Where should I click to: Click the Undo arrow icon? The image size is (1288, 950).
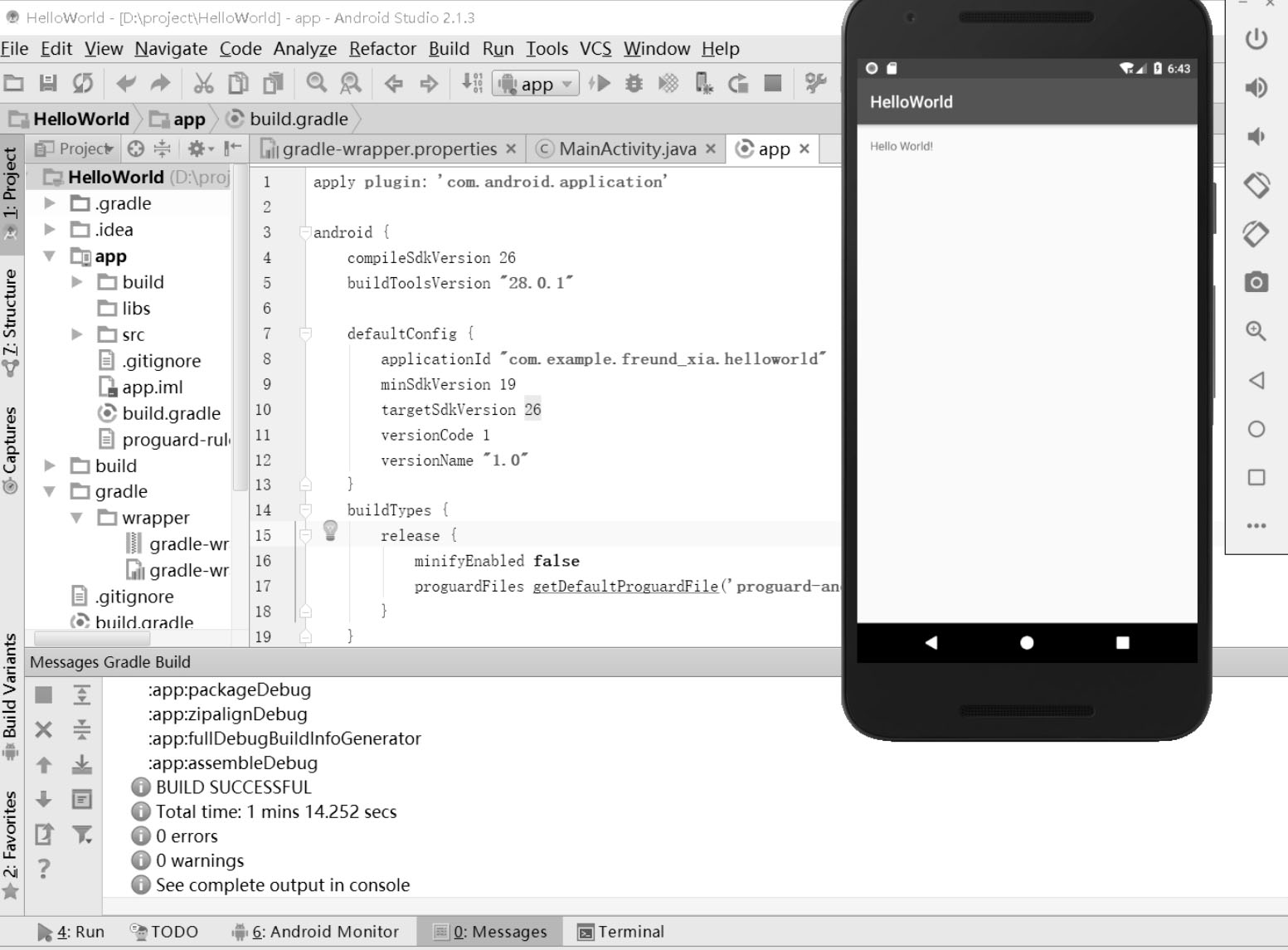click(x=126, y=83)
